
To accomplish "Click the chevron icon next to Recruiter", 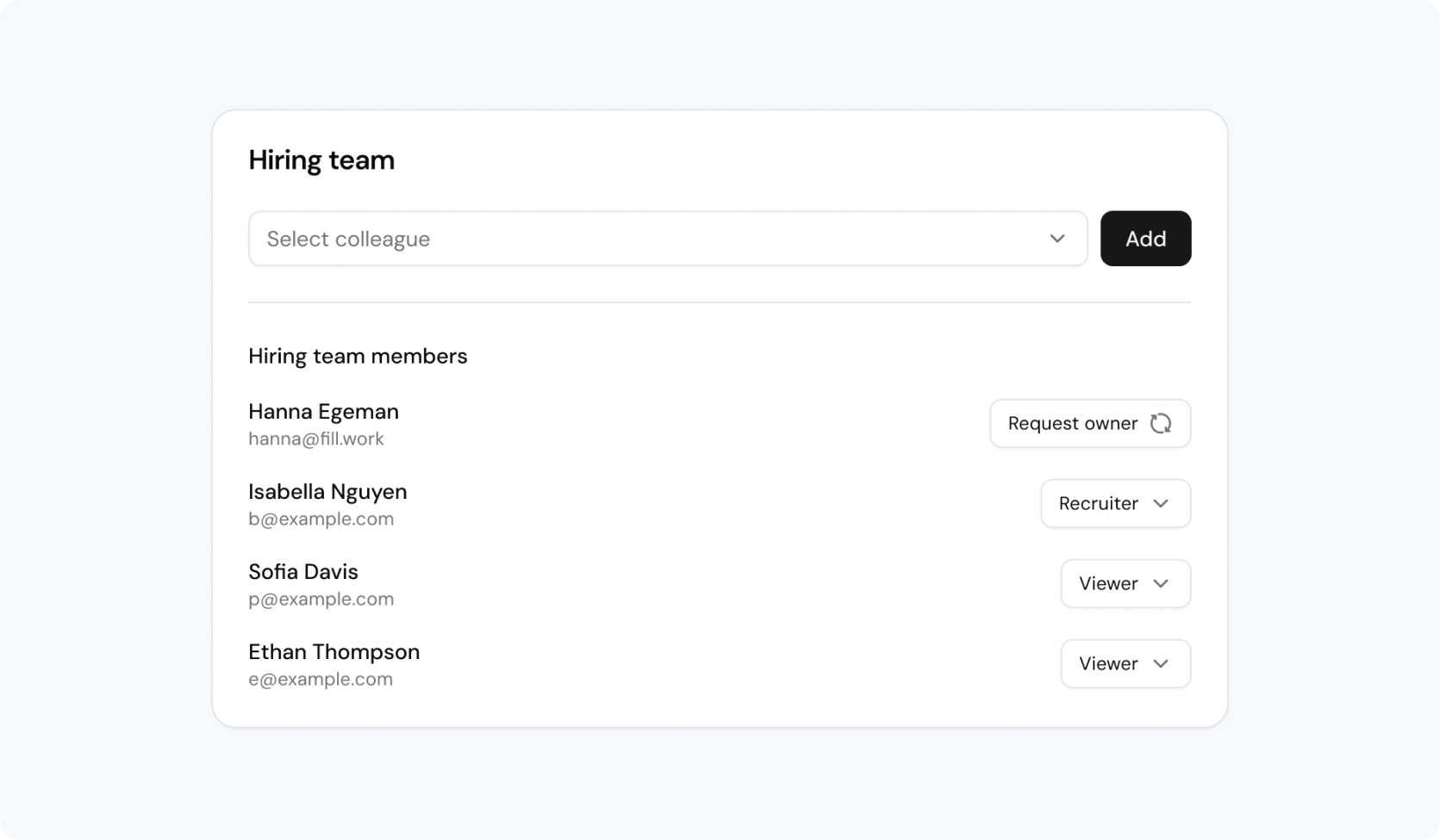I will point(1161,503).
